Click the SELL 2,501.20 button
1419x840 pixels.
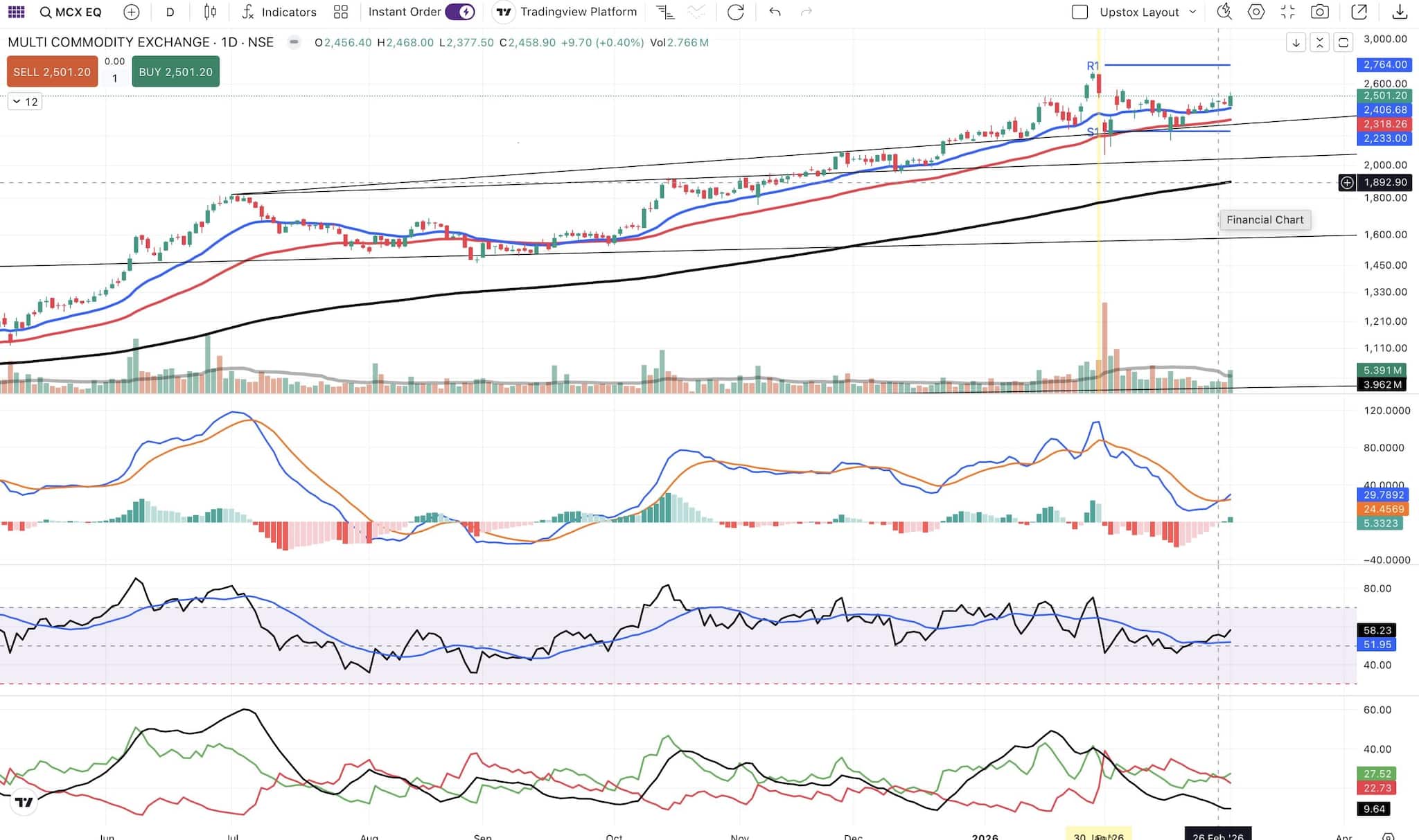pos(52,72)
